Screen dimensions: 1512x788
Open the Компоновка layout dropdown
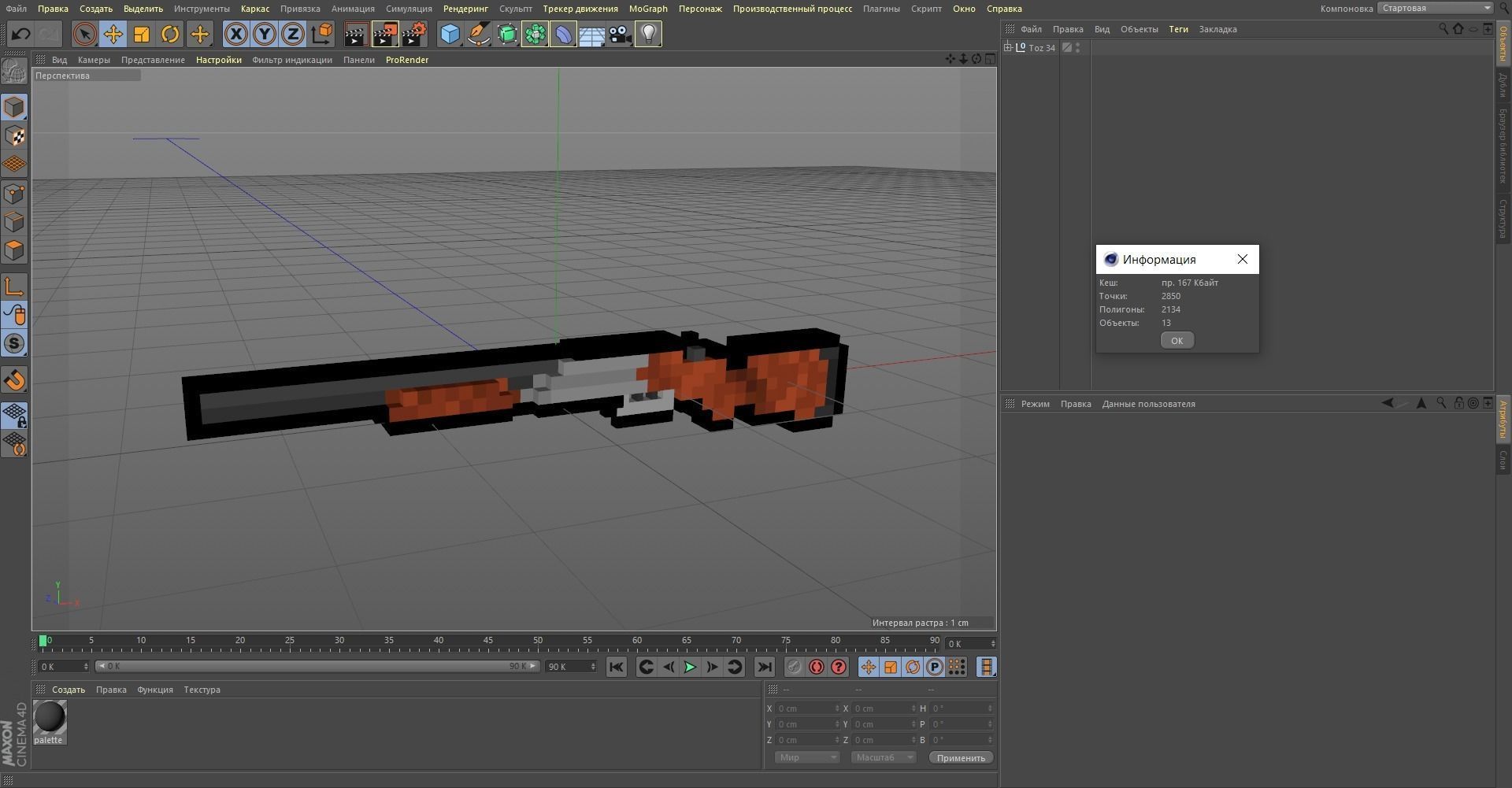(x=1435, y=8)
